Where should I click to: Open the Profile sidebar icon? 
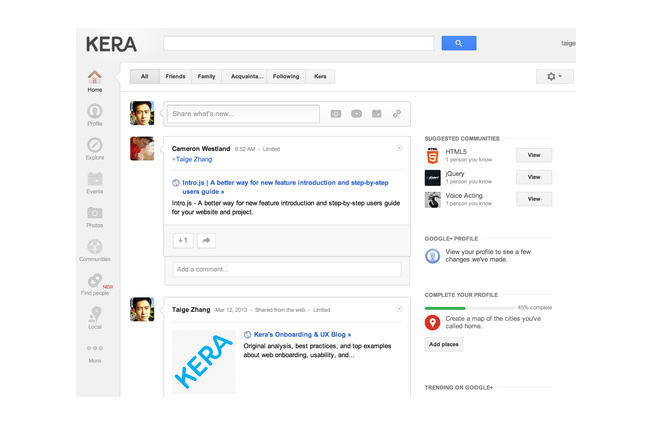tap(94, 111)
